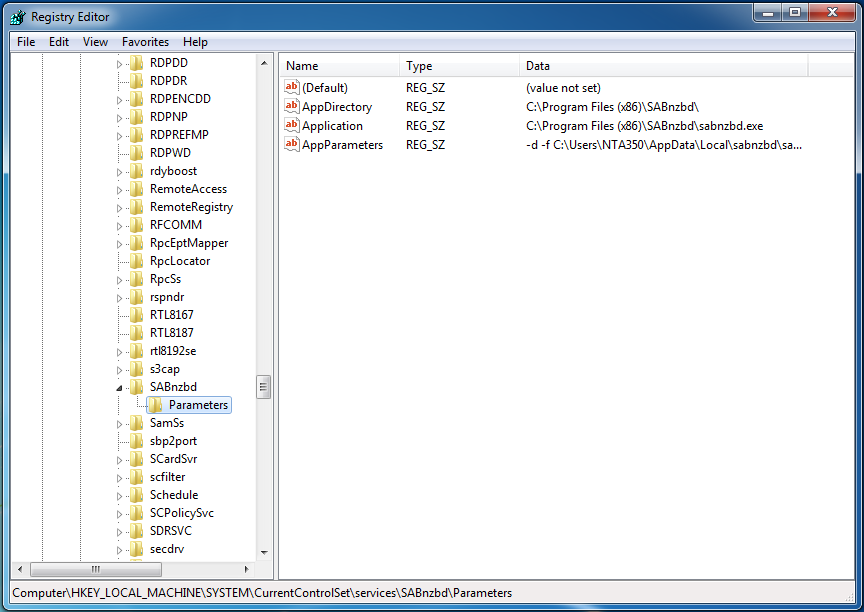The width and height of the screenshot is (864, 612).
Task: Click the AppDirectory string value icon
Action: coord(291,106)
